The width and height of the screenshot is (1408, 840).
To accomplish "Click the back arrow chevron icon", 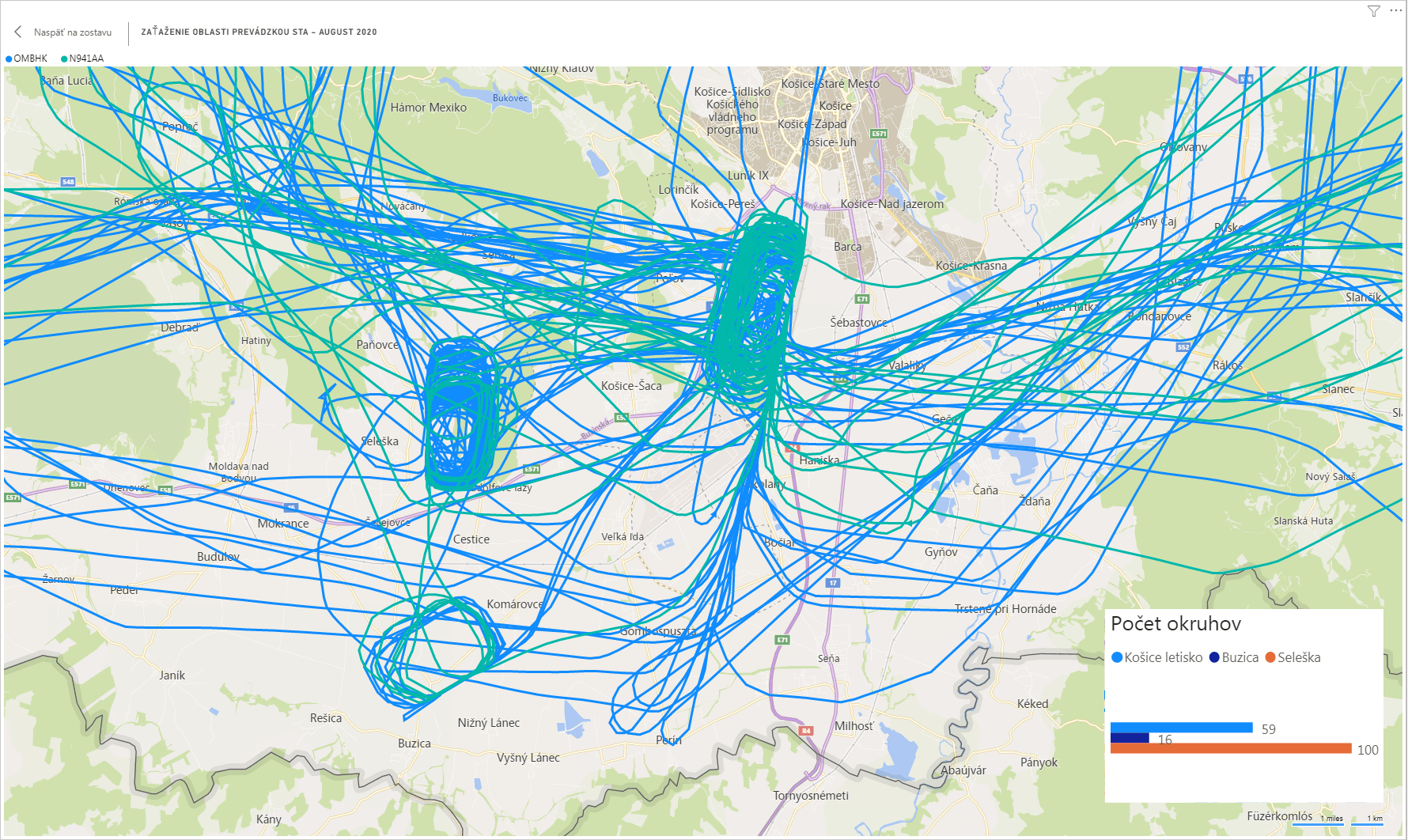I will [x=18, y=32].
